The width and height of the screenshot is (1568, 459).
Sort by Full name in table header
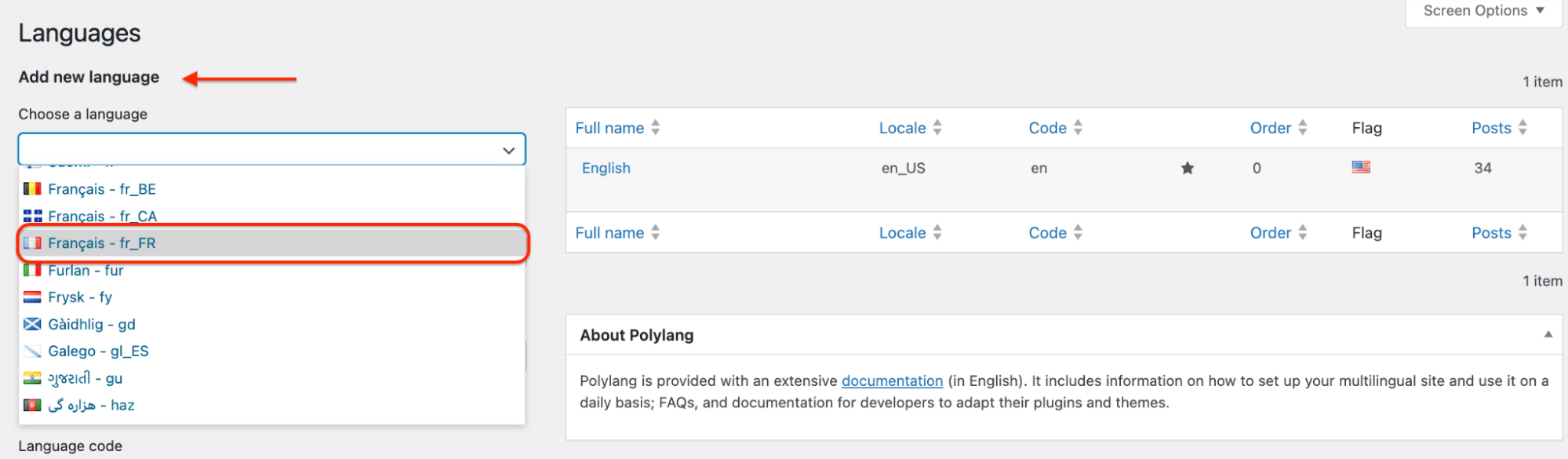(x=617, y=128)
